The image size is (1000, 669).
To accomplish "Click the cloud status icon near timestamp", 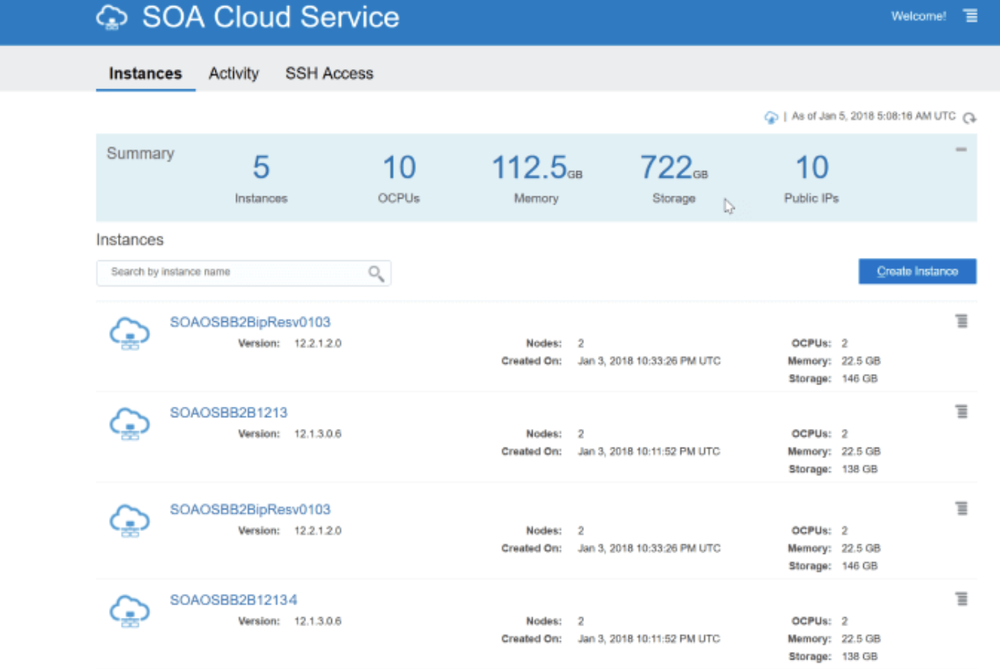I will pos(771,117).
